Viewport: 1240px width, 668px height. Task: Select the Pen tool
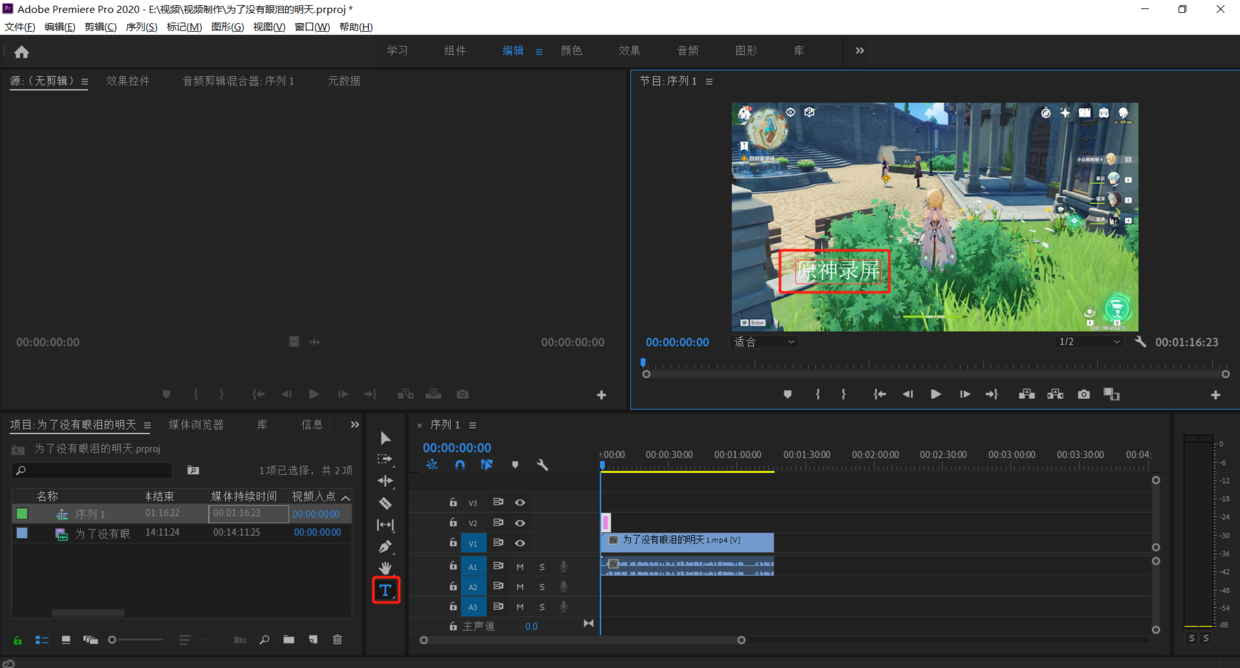click(385, 547)
